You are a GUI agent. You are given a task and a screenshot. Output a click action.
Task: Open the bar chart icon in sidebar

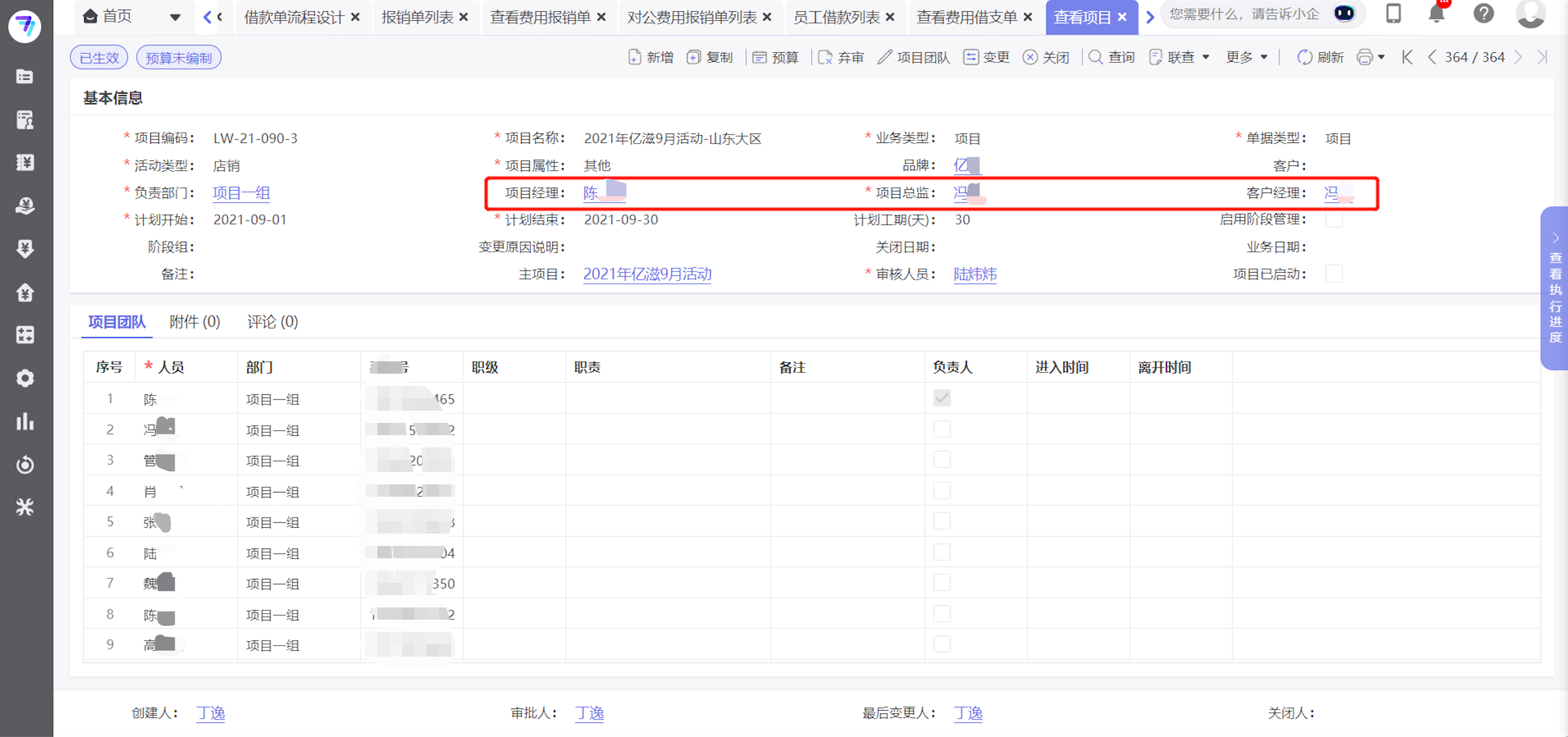pyautogui.click(x=25, y=421)
